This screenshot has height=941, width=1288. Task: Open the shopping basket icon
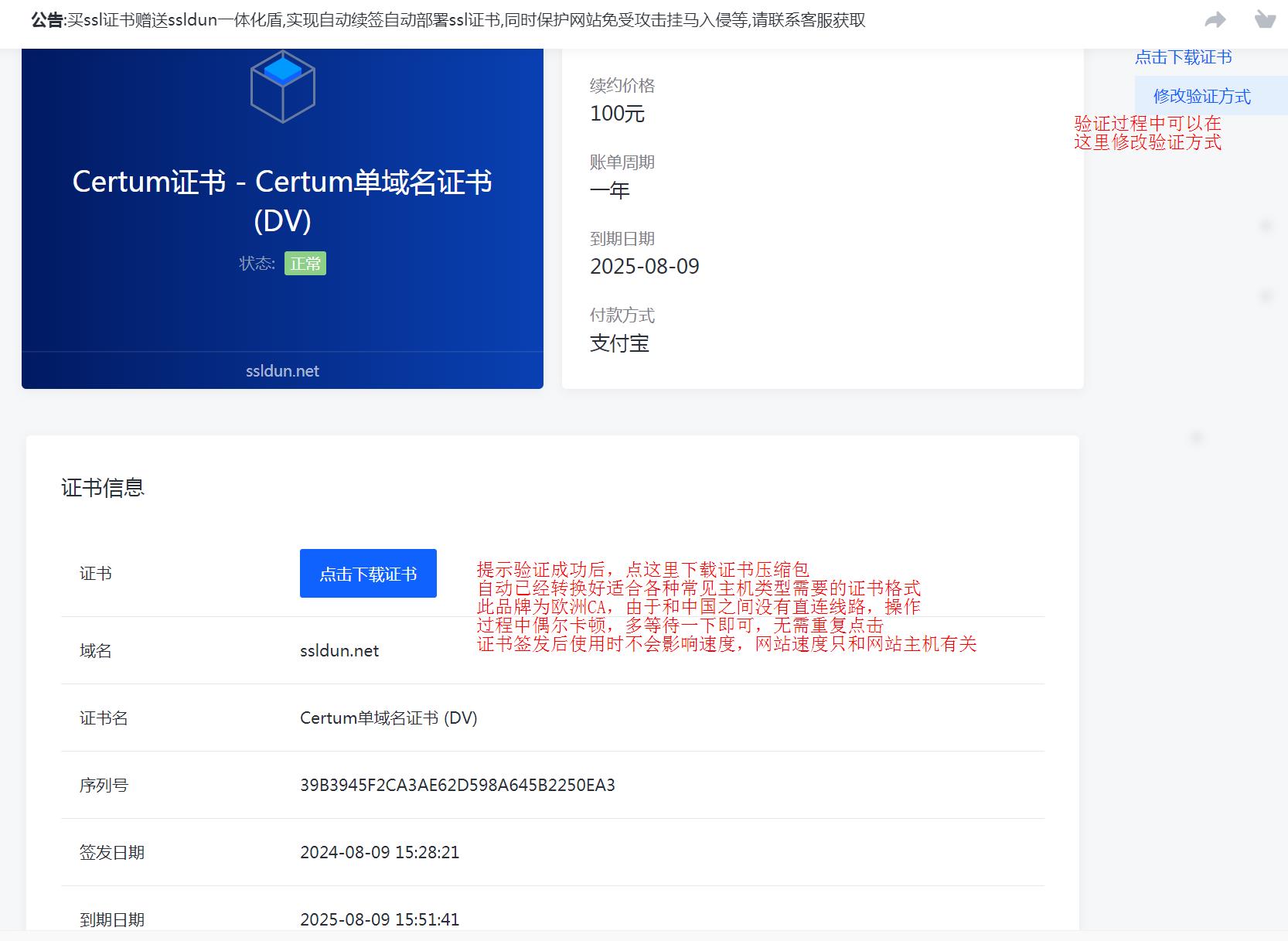1265,19
